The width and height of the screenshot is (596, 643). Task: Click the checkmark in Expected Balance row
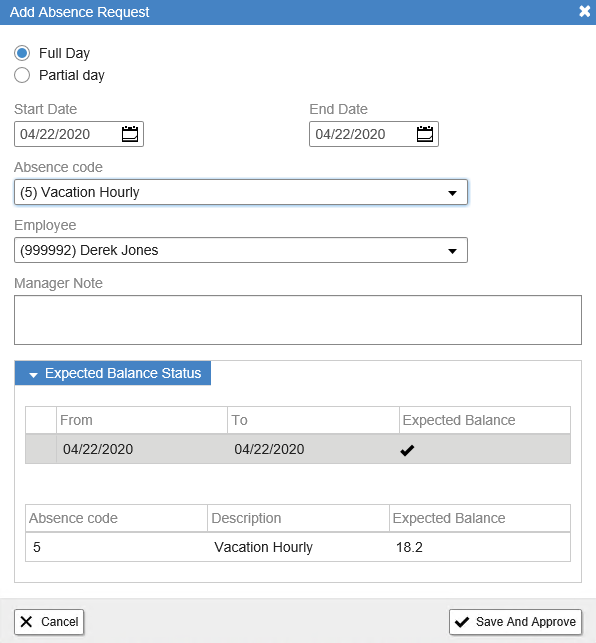click(x=407, y=450)
